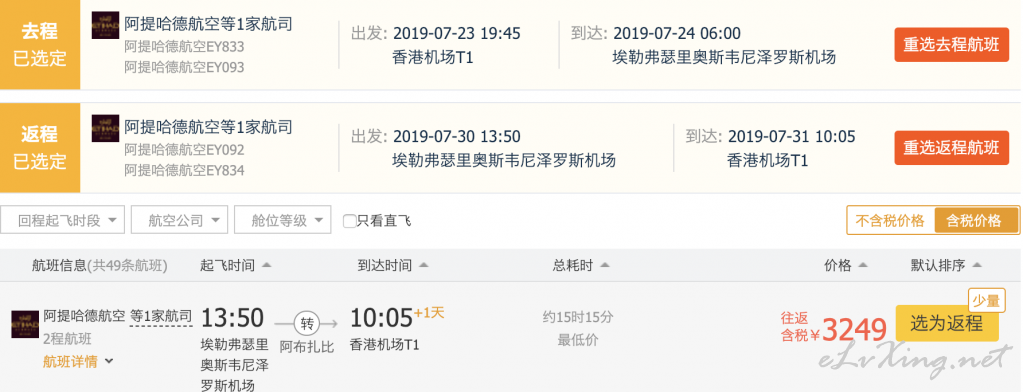Viewport: 1023px width, 392px height.
Task: Switch to 含税价格 option
Action: click(x=977, y=220)
